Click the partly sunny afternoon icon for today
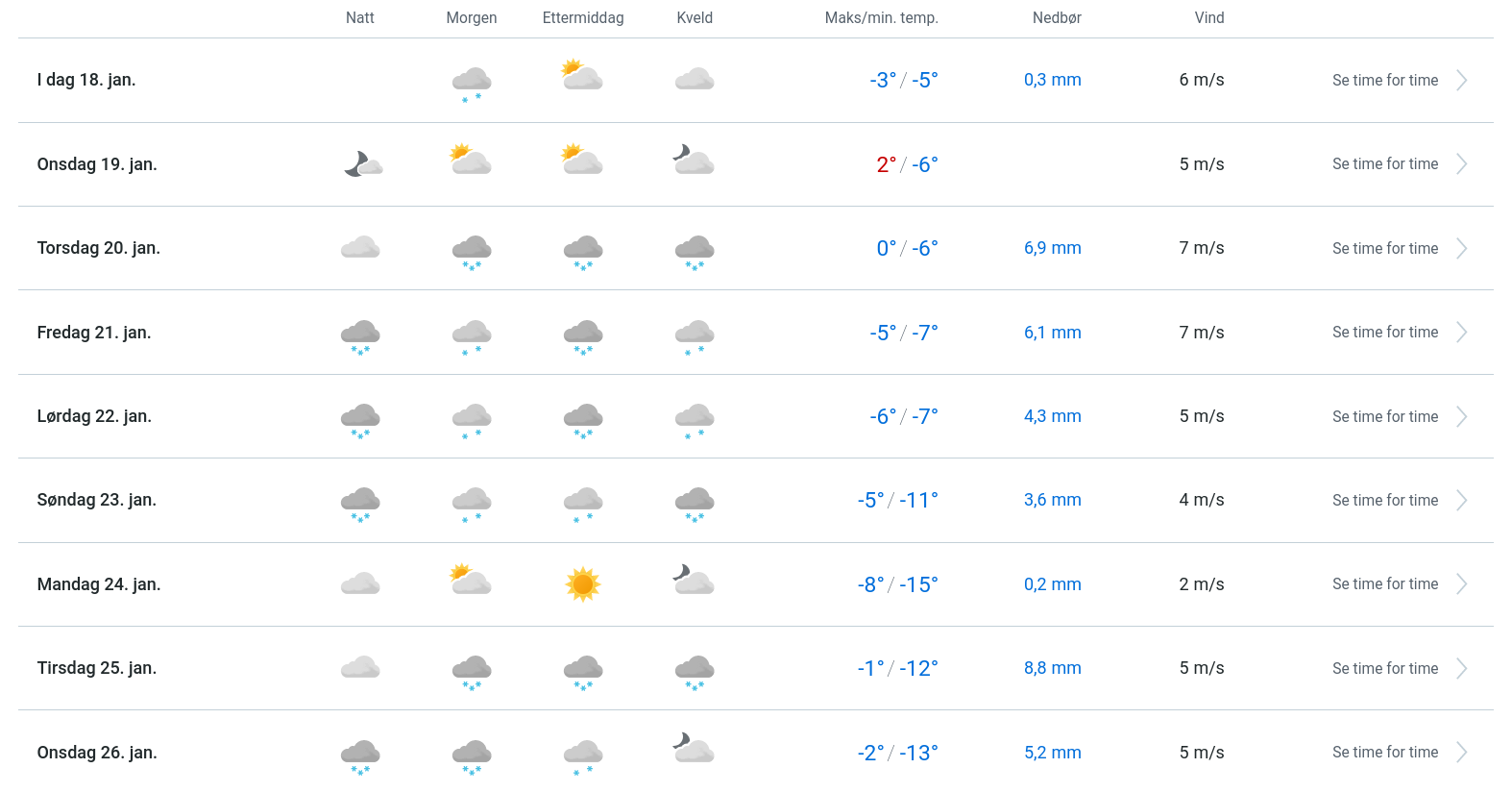 point(582,75)
